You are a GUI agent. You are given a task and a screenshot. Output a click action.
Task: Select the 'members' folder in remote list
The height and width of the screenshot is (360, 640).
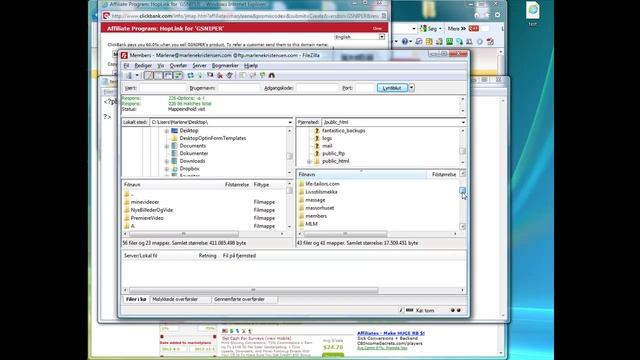tap(316, 216)
